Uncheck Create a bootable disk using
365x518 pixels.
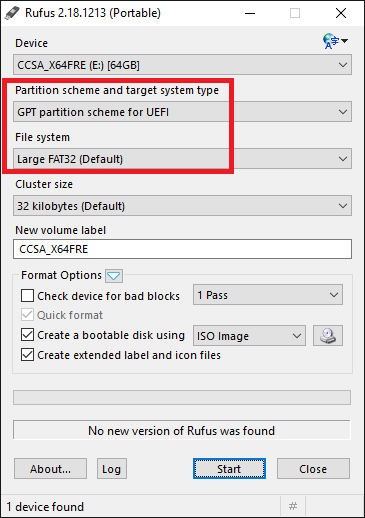[x=27, y=335]
